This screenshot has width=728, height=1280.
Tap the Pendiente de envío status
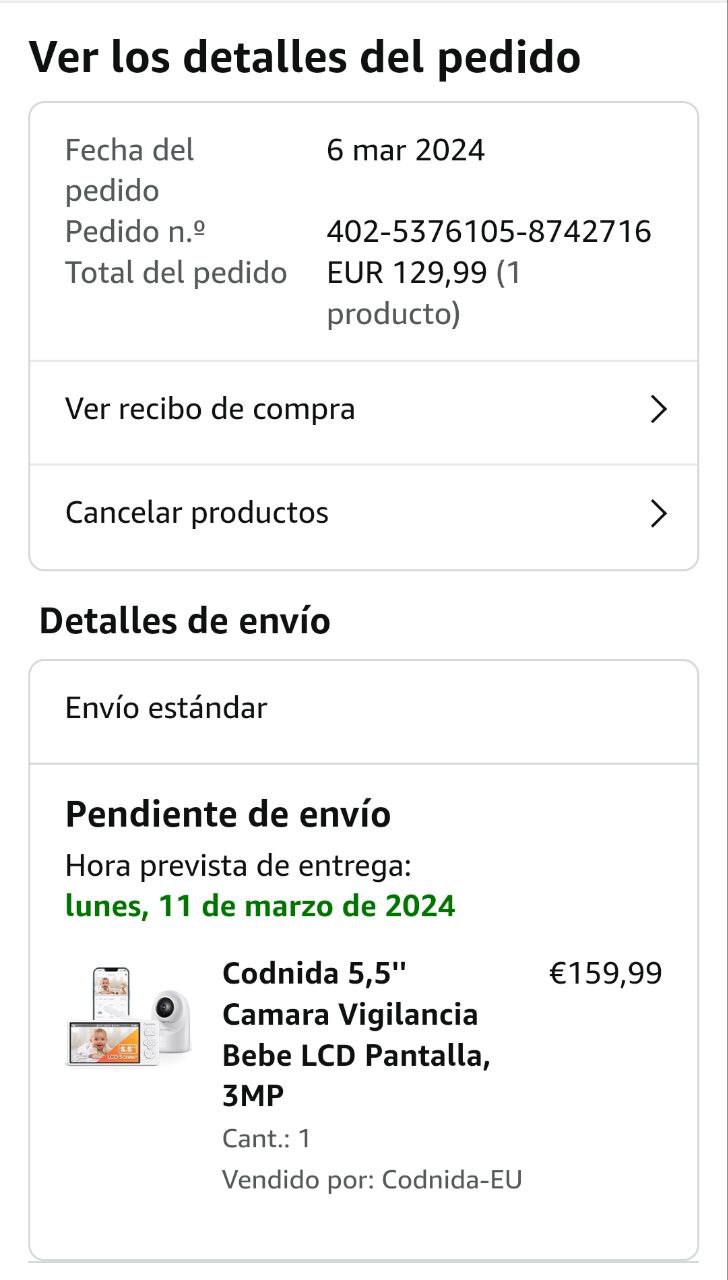tap(228, 815)
